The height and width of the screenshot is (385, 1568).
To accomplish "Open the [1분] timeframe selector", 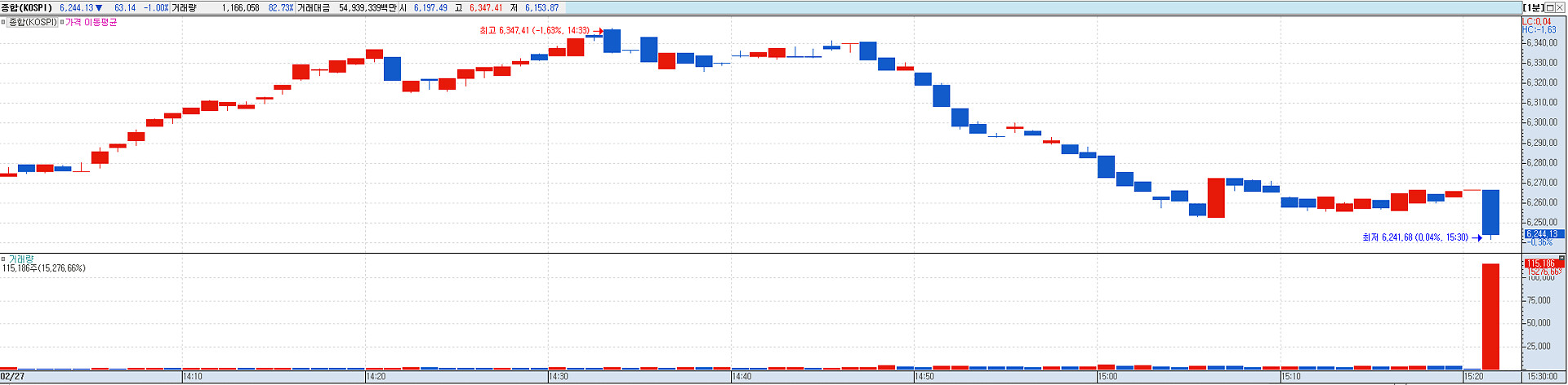I will click(x=1533, y=7).
